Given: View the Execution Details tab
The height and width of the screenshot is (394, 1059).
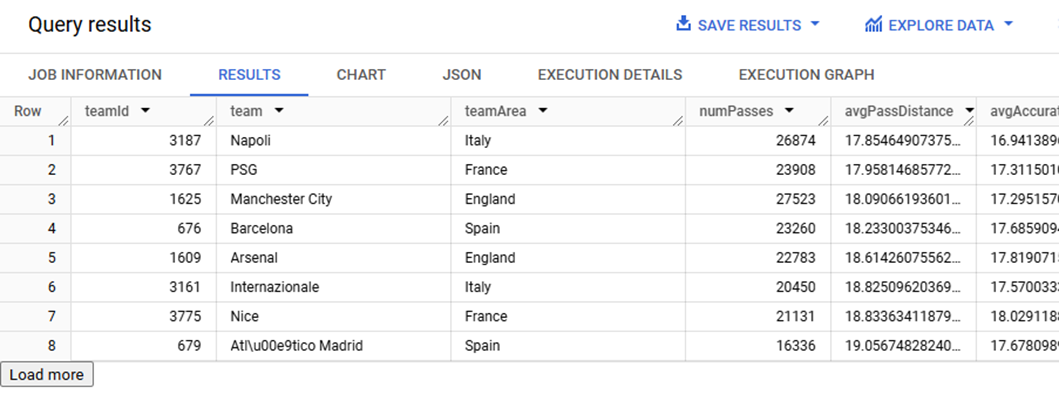Looking at the screenshot, I should [610, 74].
